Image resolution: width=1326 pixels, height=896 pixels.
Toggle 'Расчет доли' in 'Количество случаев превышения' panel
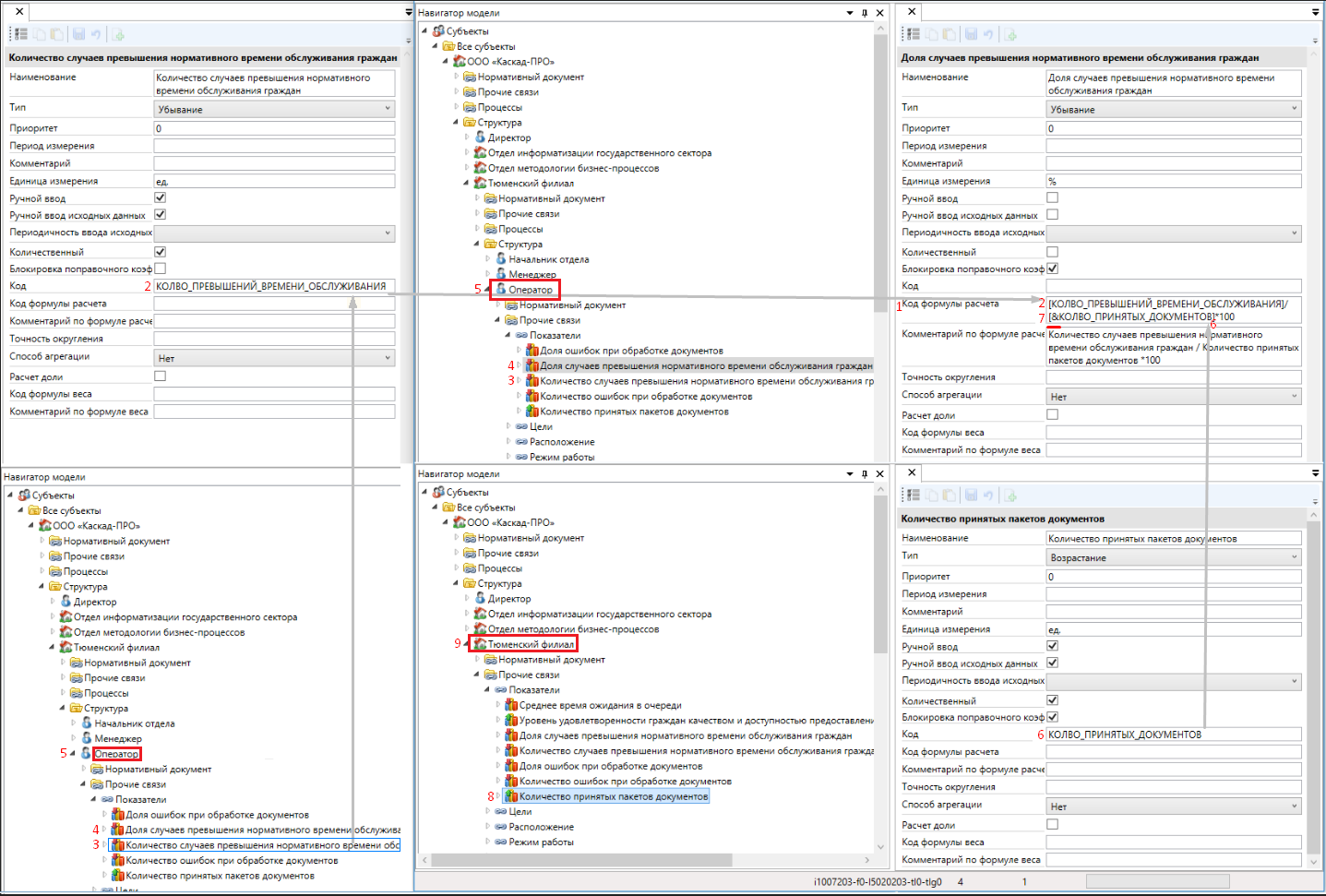pyautogui.click(x=161, y=376)
